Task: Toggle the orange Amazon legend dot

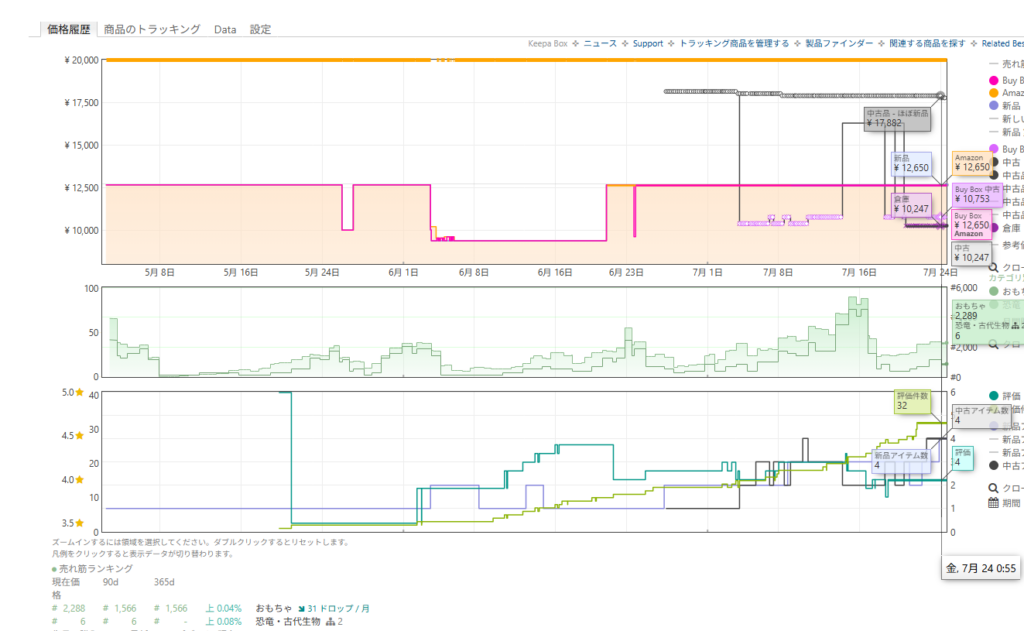Action: coord(994,93)
